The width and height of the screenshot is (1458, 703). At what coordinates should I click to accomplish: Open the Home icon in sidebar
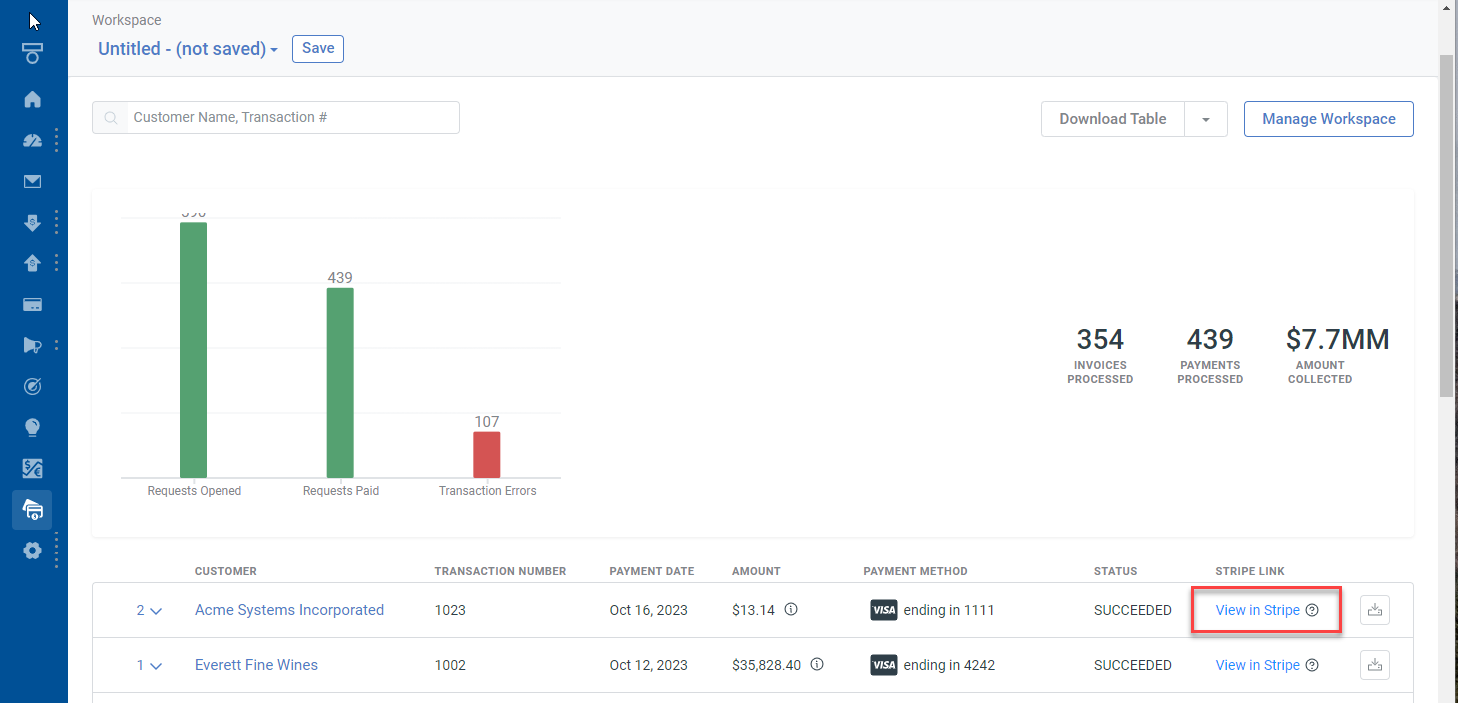(x=32, y=99)
